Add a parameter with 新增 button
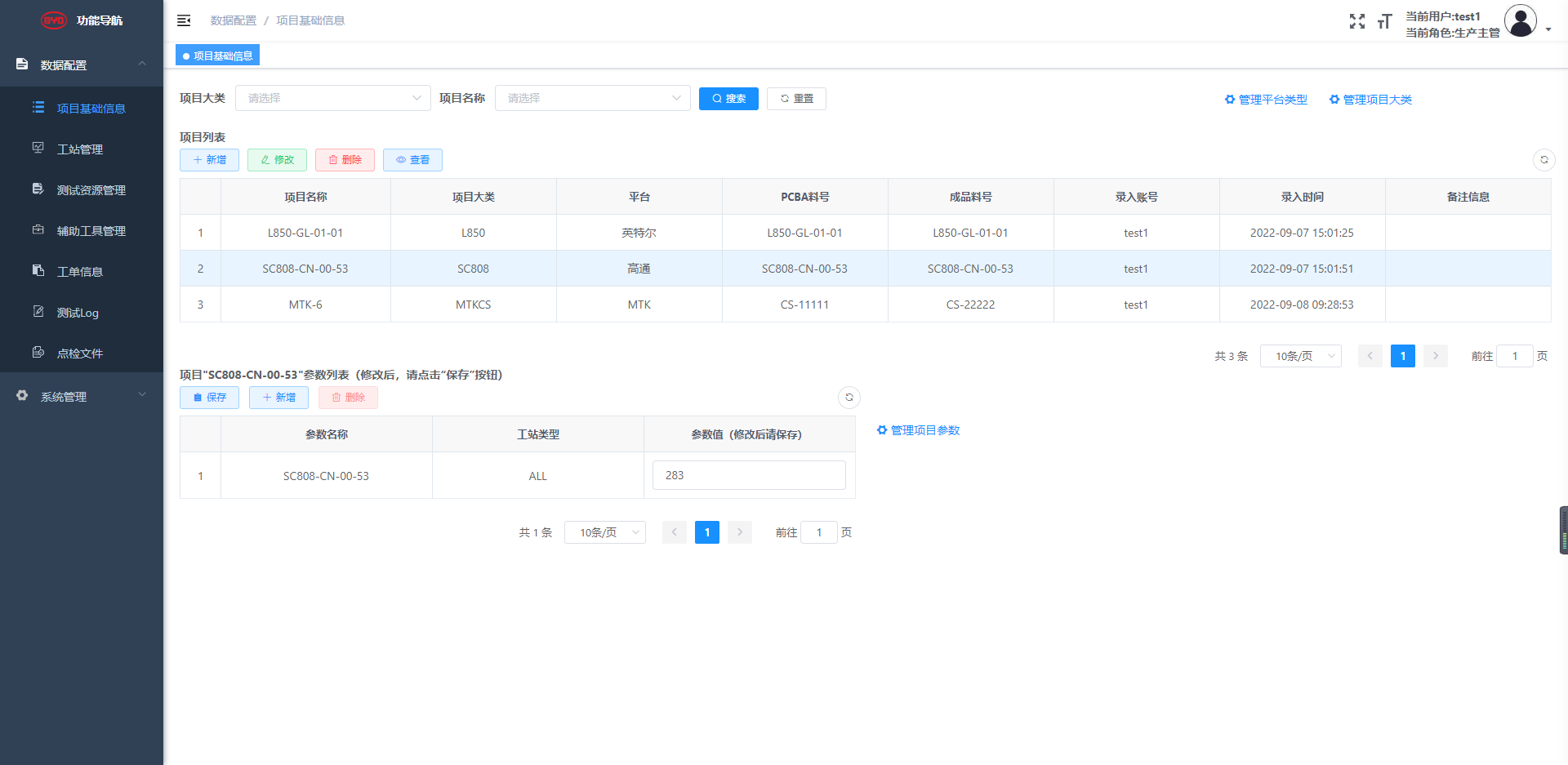This screenshot has height=765, width=1568. [278, 398]
